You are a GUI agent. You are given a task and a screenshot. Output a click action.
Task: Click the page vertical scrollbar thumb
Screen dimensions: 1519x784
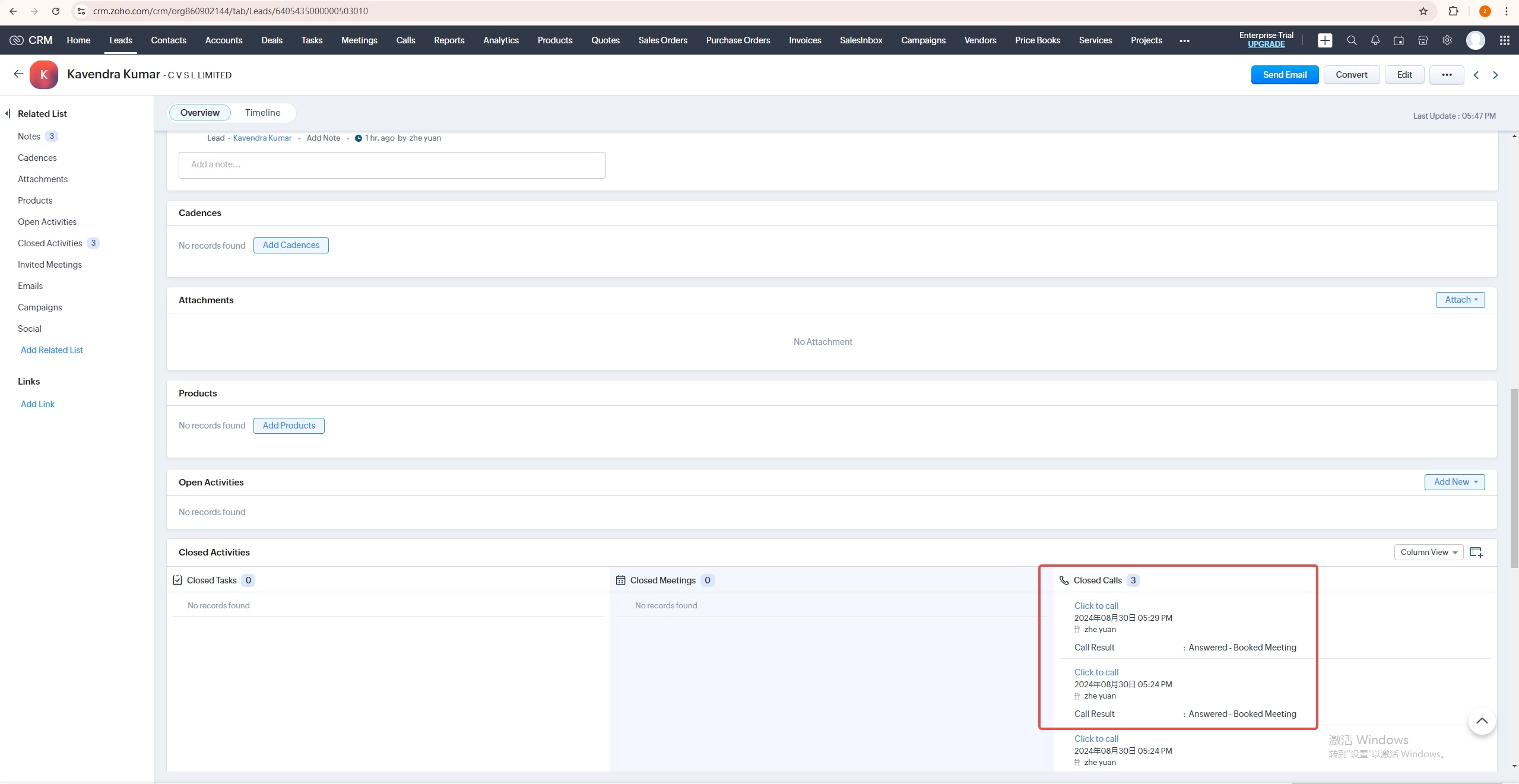(1514, 478)
